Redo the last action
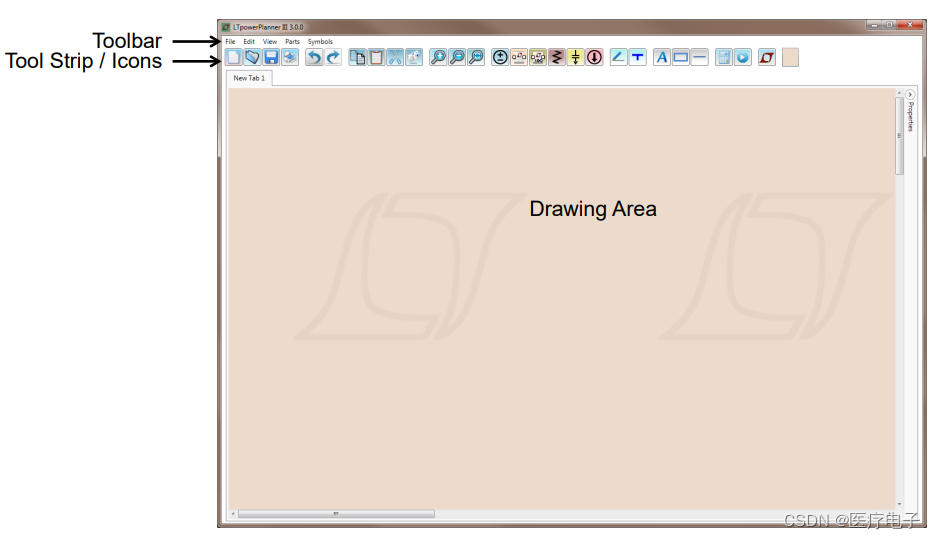 click(333, 57)
